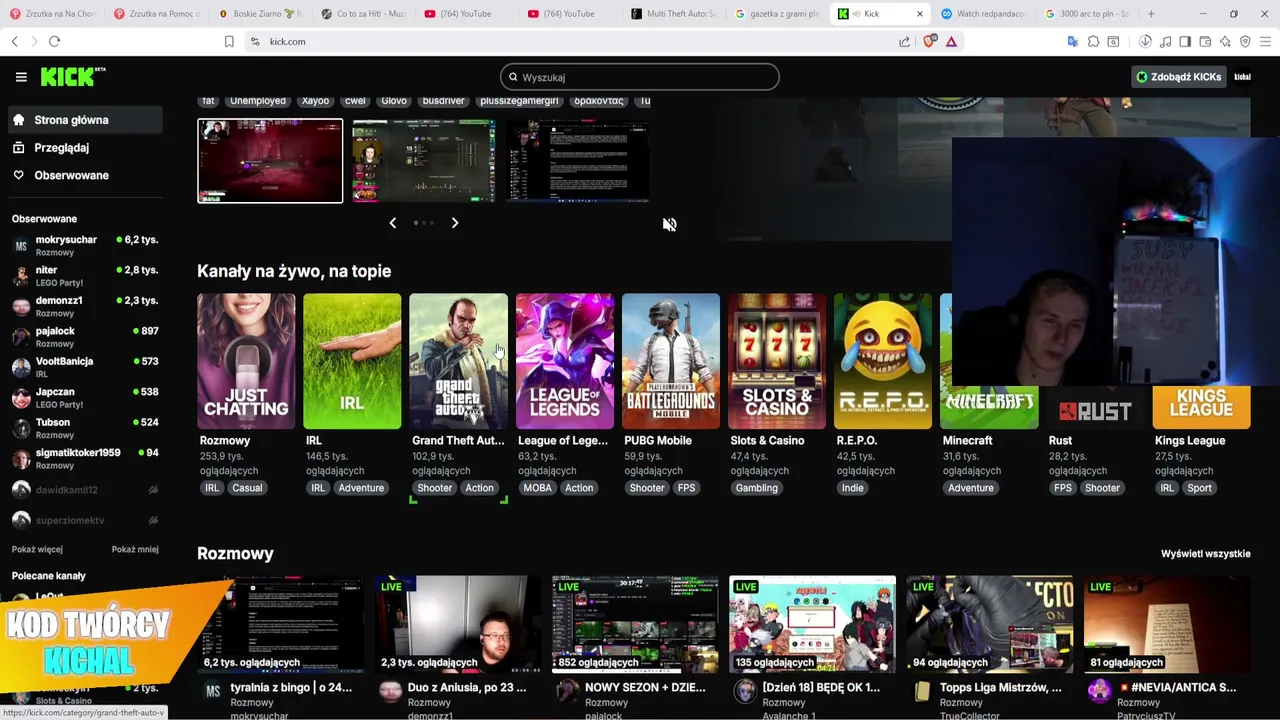The image size is (1280, 720).
Task: Click the share page icon
Action: pos(904,41)
